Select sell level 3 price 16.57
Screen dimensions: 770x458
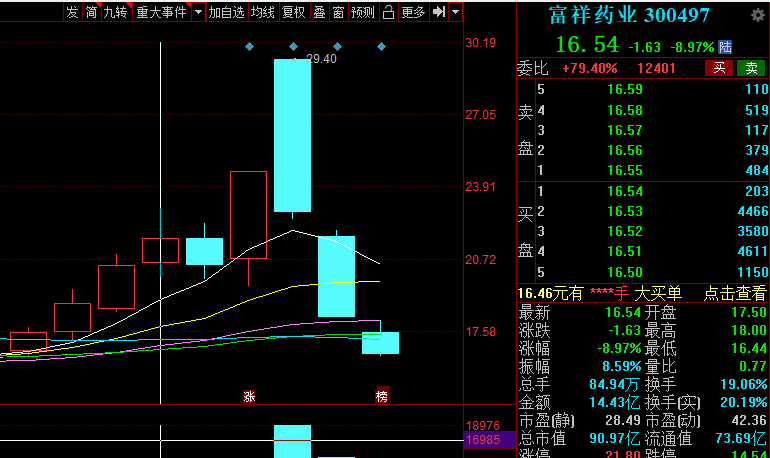[625, 130]
